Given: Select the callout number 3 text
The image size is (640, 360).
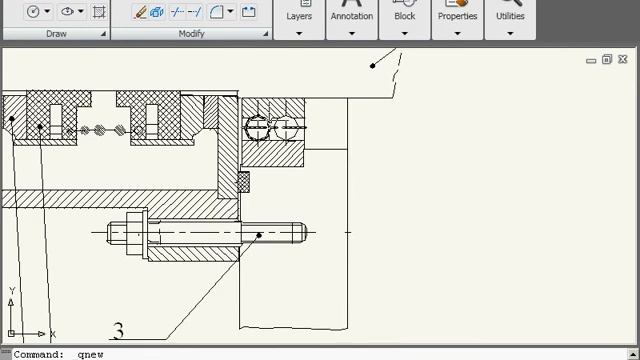Looking at the screenshot, I should click(x=118, y=331).
